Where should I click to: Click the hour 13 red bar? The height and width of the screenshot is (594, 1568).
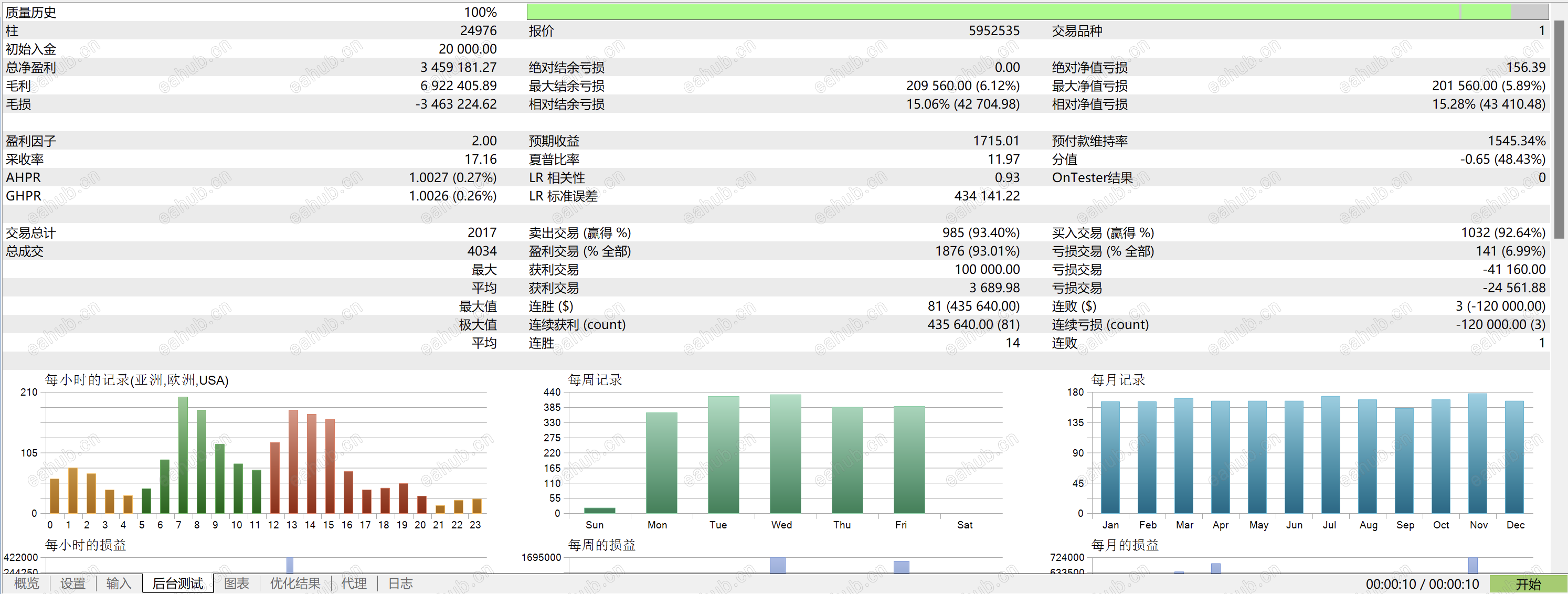point(293,461)
